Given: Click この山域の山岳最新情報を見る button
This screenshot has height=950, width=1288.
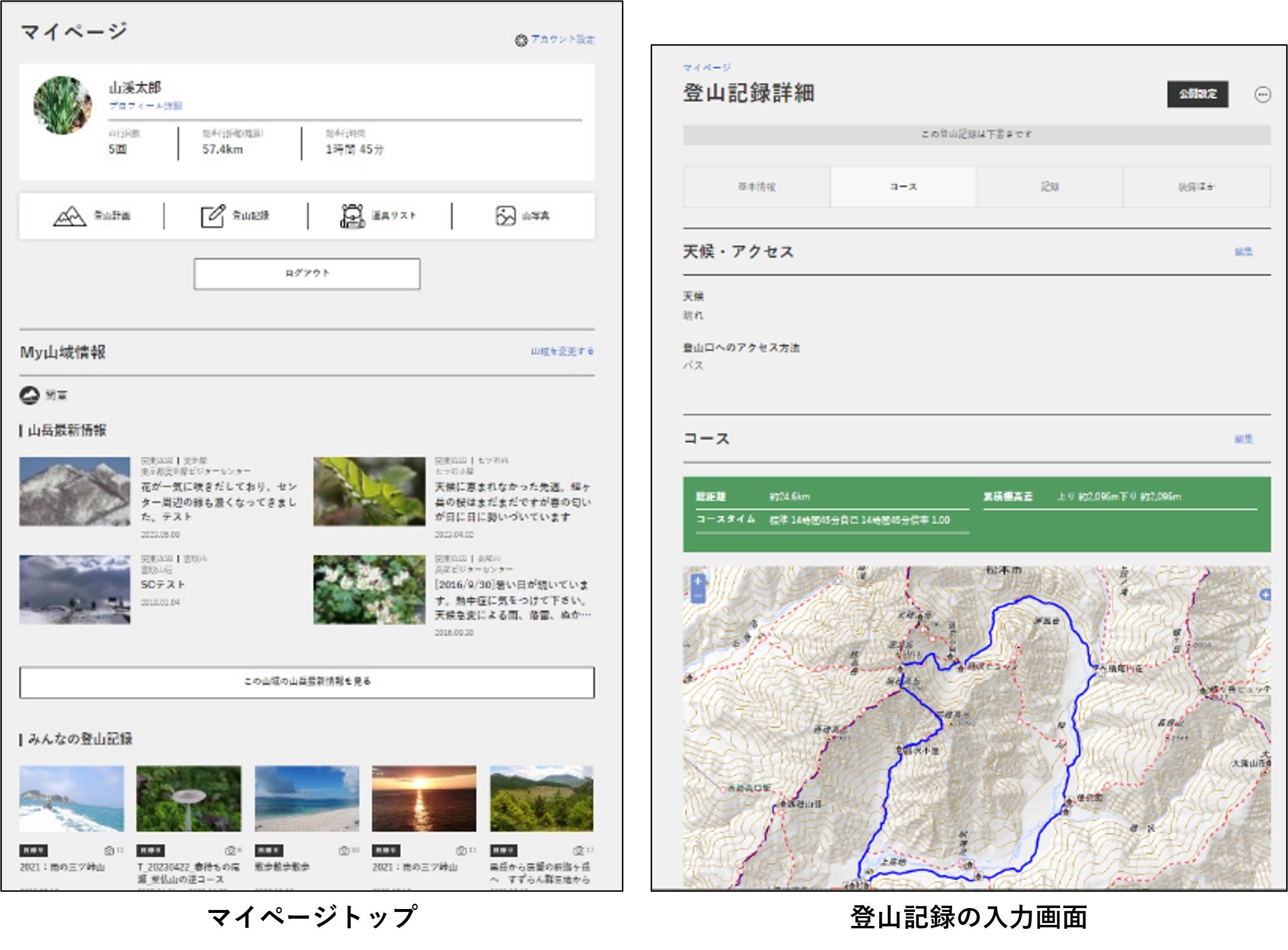Looking at the screenshot, I should [307, 682].
